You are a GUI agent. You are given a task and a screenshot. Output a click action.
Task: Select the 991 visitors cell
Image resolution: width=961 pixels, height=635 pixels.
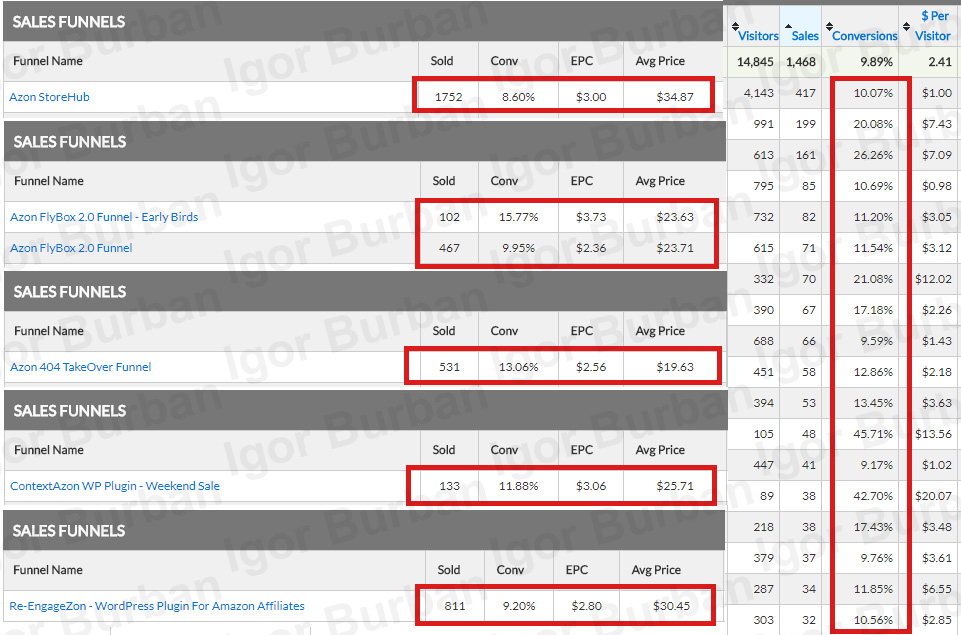pos(764,124)
